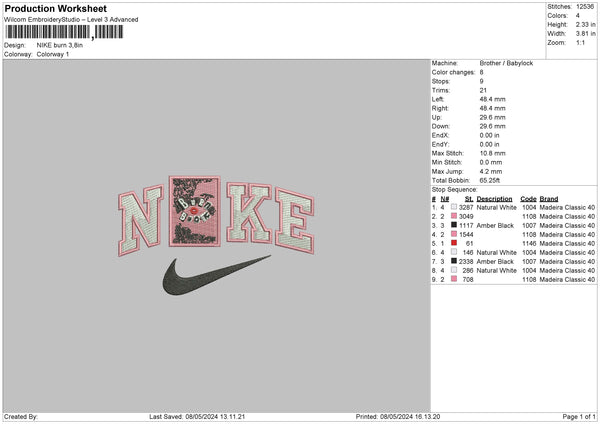Click the Amber Black swatch in stop row 3

click(454, 225)
